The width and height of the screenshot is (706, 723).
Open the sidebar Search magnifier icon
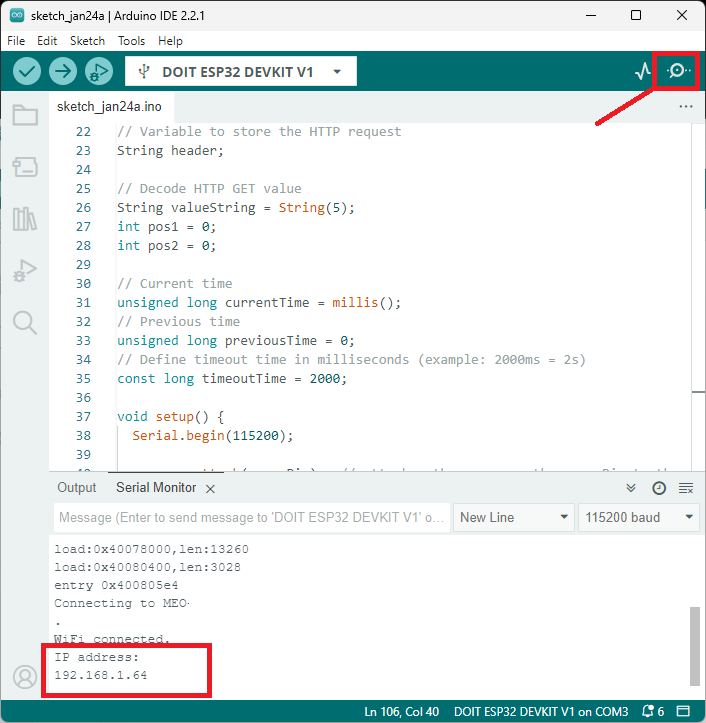click(x=25, y=322)
